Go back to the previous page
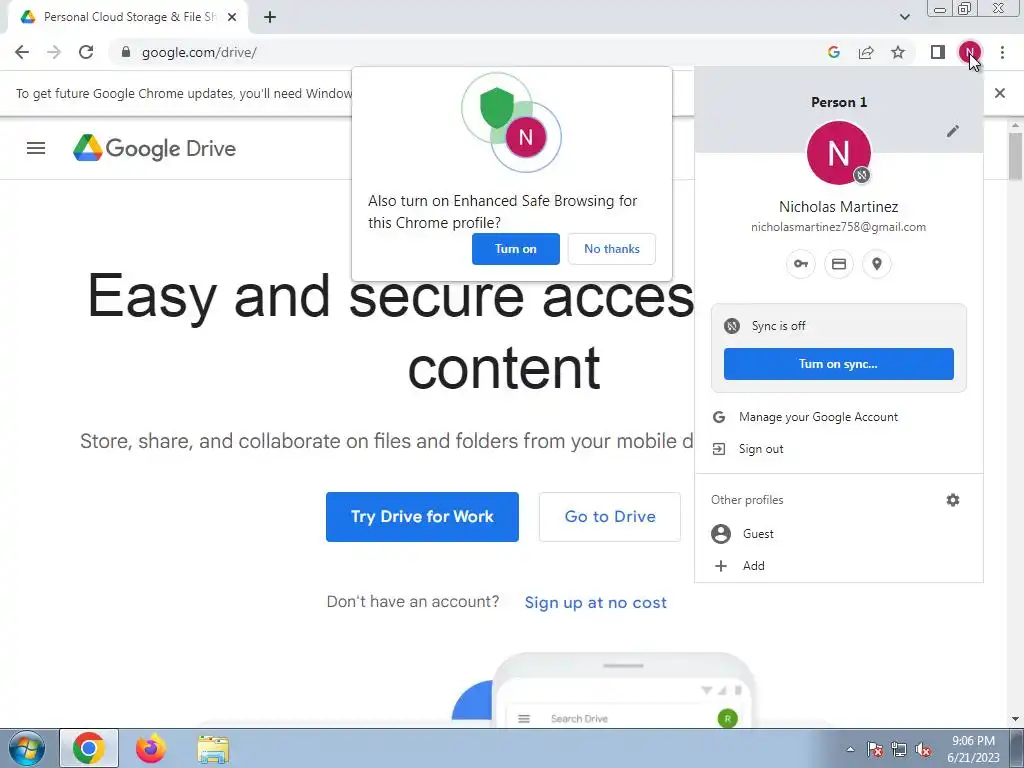This screenshot has width=1024, height=768. pos(22,52)
